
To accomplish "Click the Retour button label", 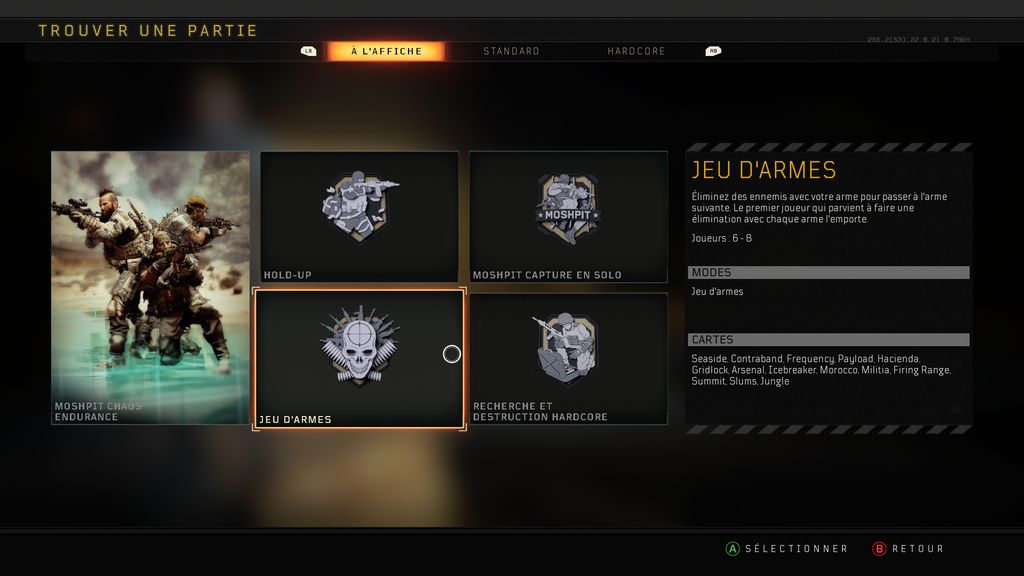I will 918,549.
